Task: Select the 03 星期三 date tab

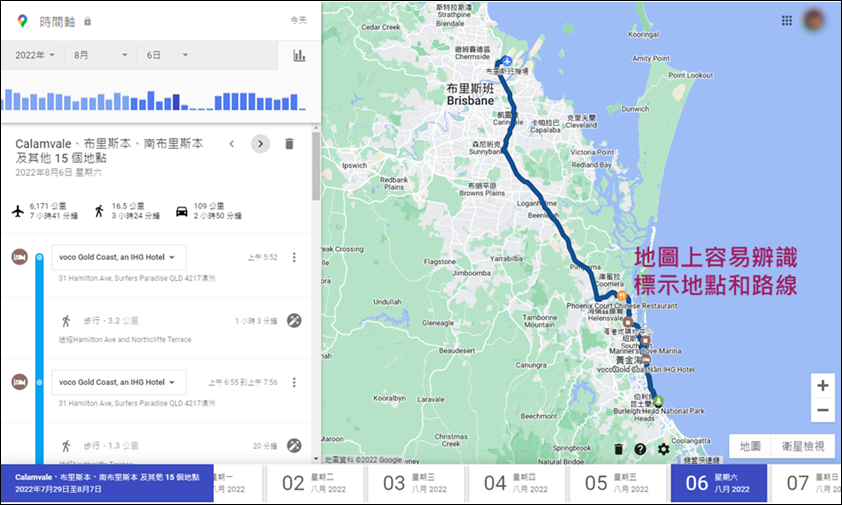Action: tap(415, 483)
